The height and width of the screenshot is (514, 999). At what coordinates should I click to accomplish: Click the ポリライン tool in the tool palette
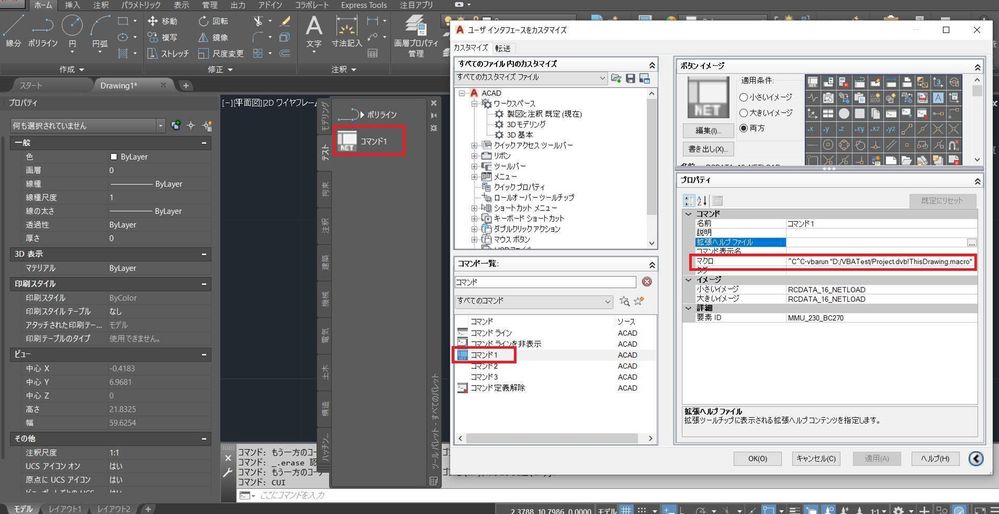(367, 115)
